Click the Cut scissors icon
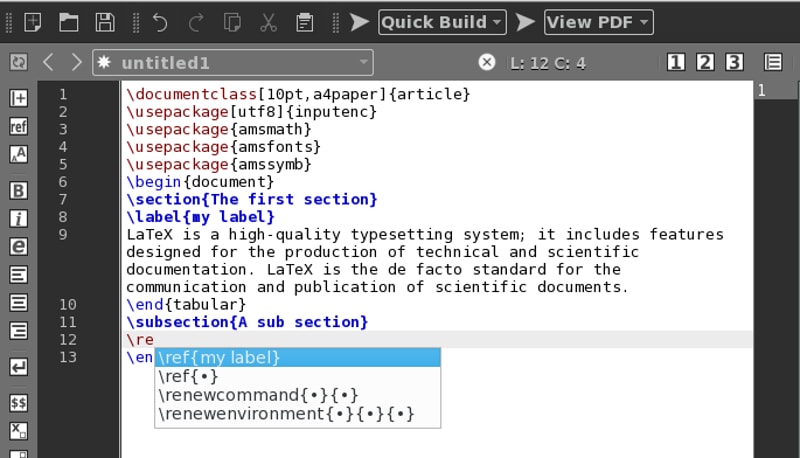The width and height of the screenshot is (800, 458). click(x=268, y=21)
